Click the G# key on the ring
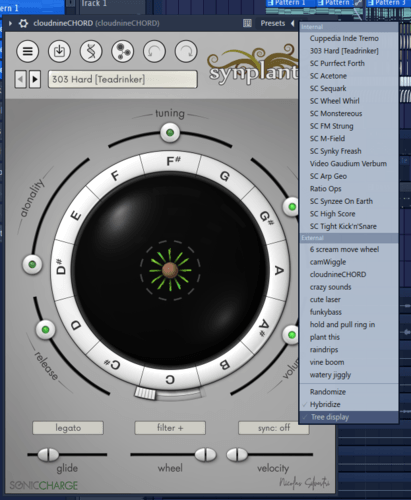This screenshot has width=411, height=500. (266, 217)
